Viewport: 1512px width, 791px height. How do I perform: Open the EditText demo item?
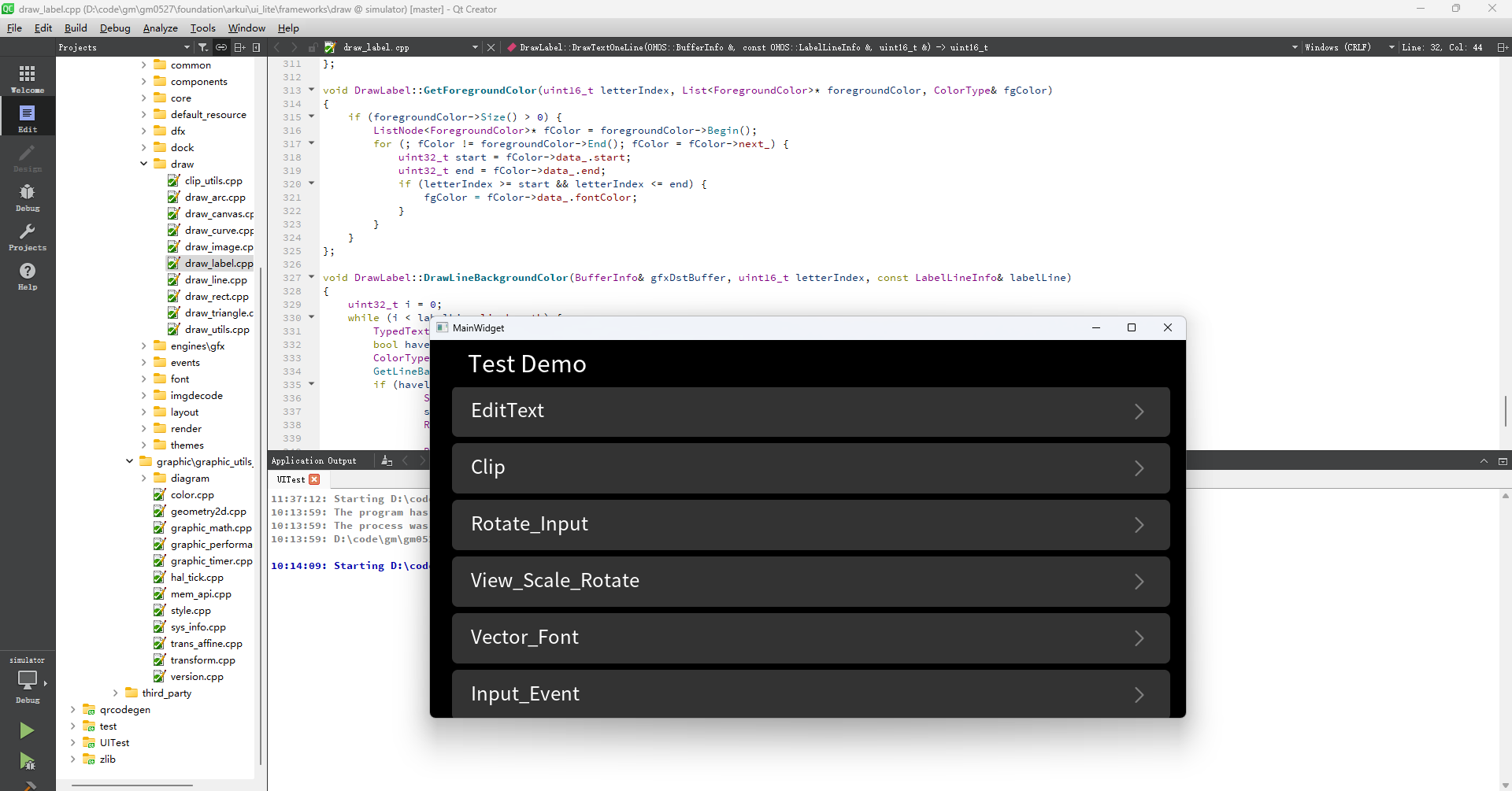pyautogui.click(x=810, y=412)
